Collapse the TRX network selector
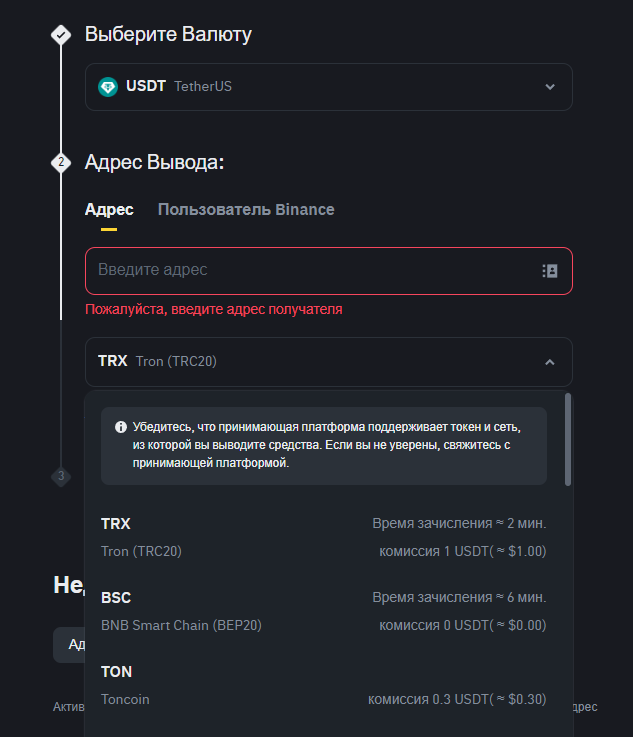Screen dimensions: 633x737 (x=328, y=361)
